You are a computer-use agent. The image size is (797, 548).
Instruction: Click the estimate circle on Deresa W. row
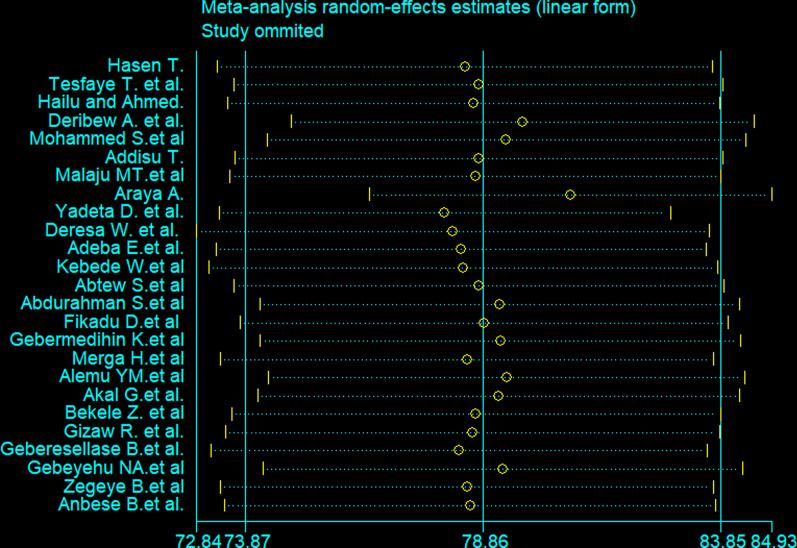(452, 231)
